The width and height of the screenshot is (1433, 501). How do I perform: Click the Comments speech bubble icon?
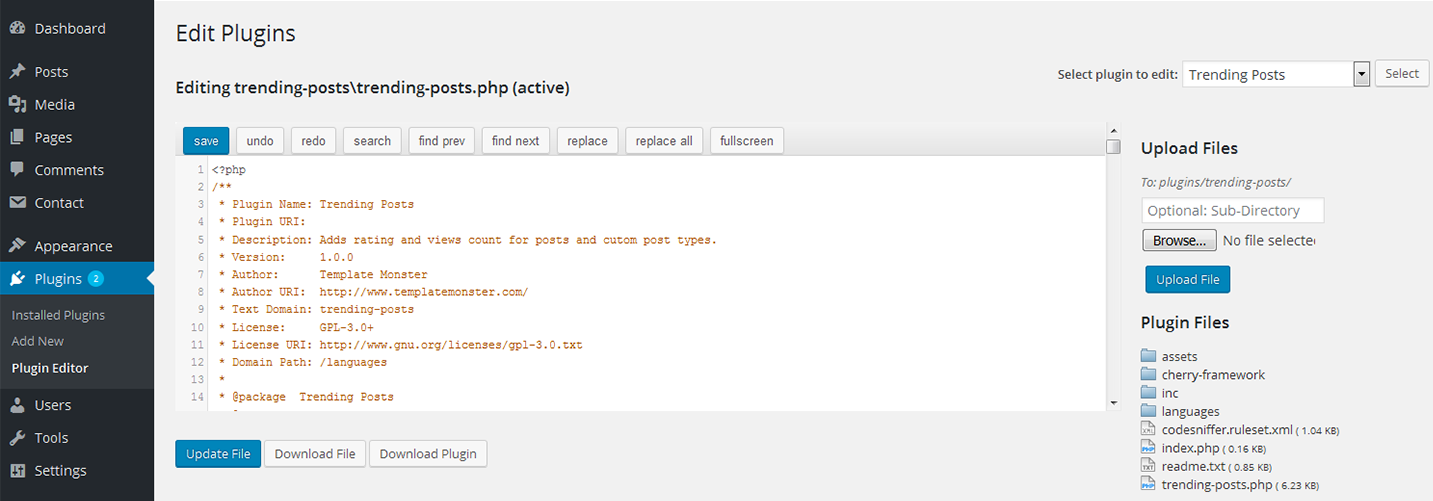(17, 170)
